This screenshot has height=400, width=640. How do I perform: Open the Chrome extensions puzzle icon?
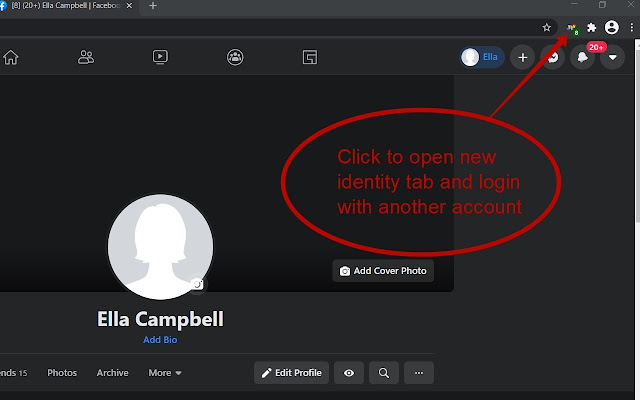click(591, 28)
